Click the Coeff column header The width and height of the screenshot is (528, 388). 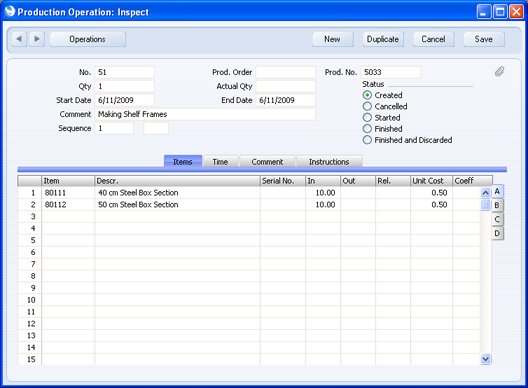(472, 181)
